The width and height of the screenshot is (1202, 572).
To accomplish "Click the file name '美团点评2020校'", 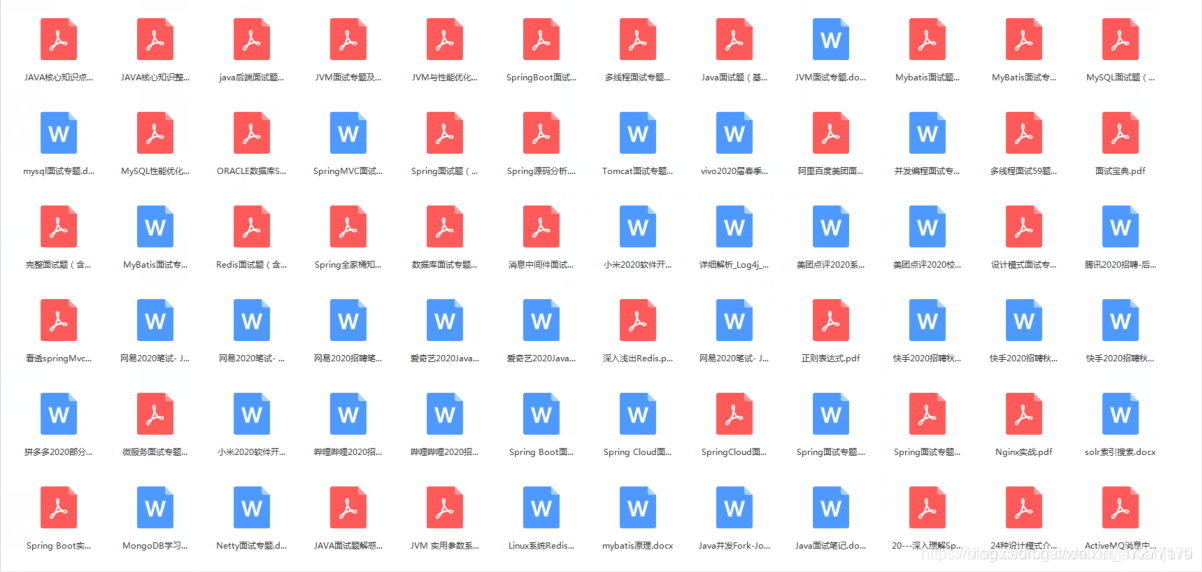I will coord(928,264).
